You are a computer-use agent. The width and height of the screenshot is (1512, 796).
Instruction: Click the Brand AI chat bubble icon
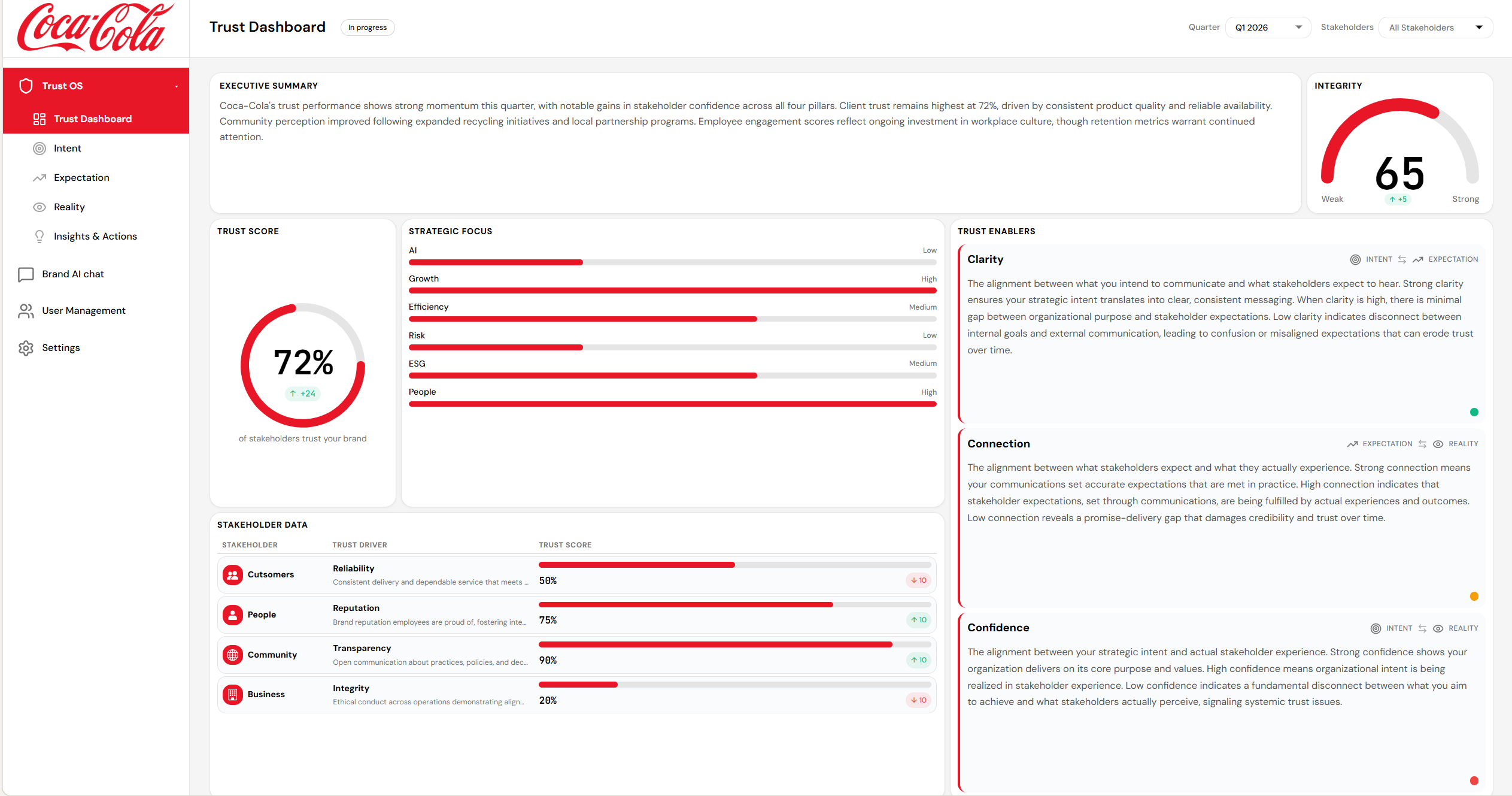click(26, 274)
